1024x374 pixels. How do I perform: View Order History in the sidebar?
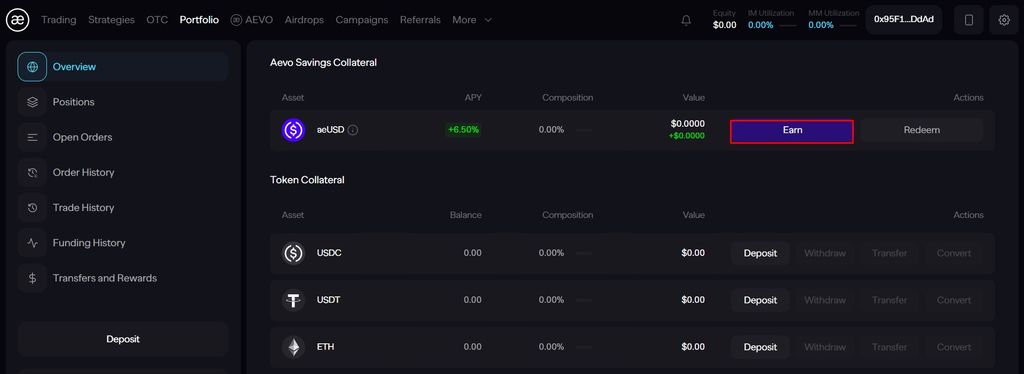click(x=123, y=172)
